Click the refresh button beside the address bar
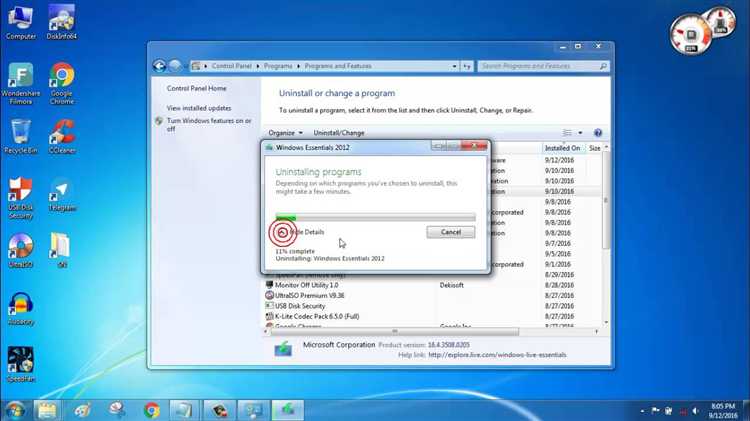Viewport: 750px width, 421px height. pos(467,66)
